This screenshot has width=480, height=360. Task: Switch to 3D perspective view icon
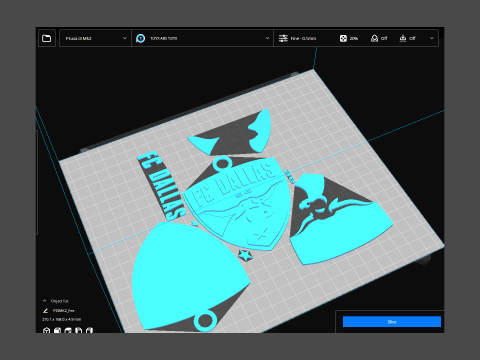tap(46, 330)
